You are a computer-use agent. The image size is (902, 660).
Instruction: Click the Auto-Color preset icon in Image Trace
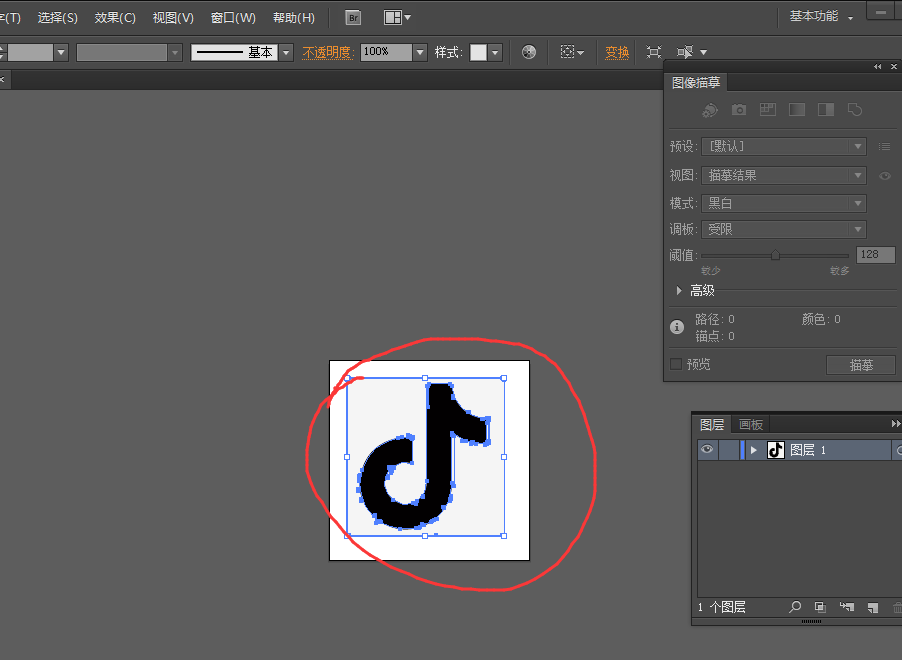point(710,110)
